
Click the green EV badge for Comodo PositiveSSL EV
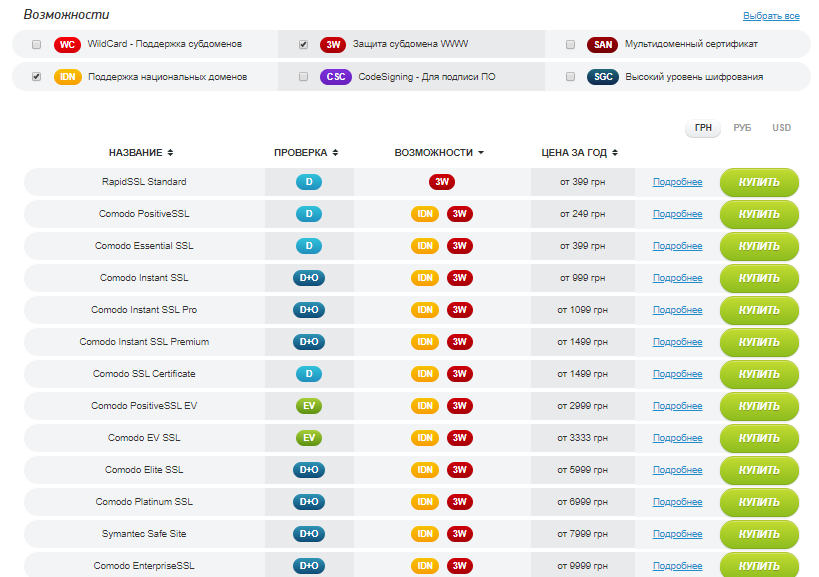[309, 406]
